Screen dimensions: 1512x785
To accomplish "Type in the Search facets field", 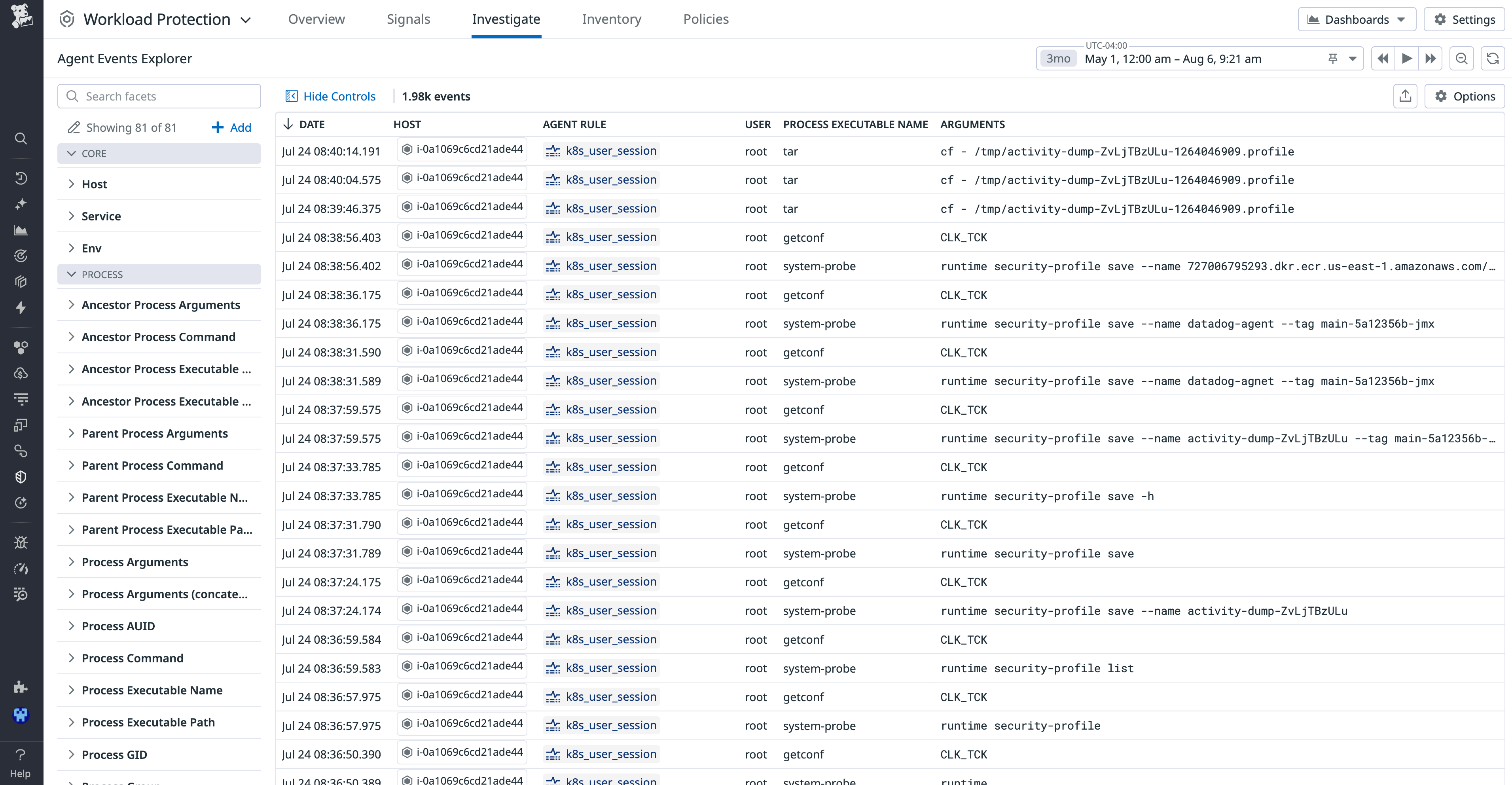I will [159, 96].
